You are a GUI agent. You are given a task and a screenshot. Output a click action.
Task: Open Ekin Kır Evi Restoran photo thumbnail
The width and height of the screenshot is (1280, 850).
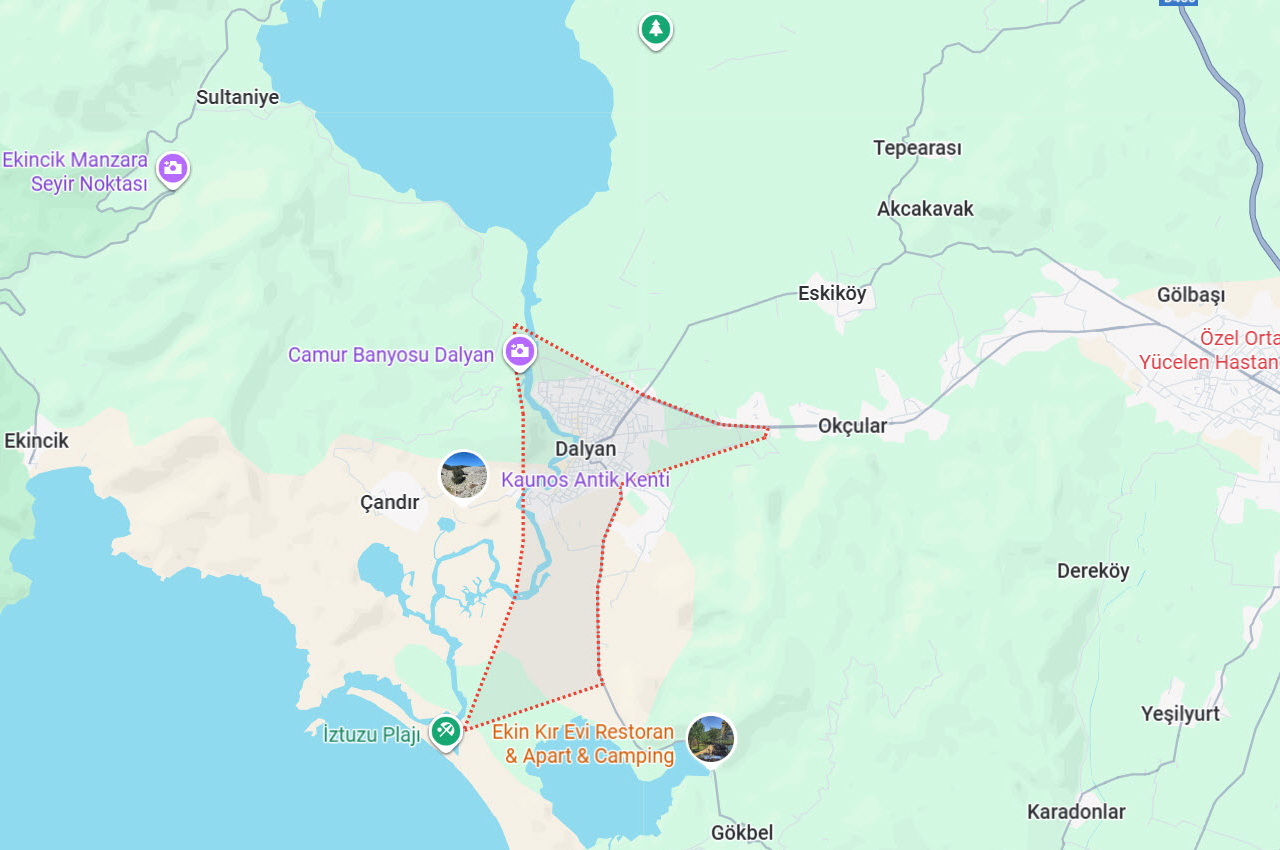[x=711, y=739]
